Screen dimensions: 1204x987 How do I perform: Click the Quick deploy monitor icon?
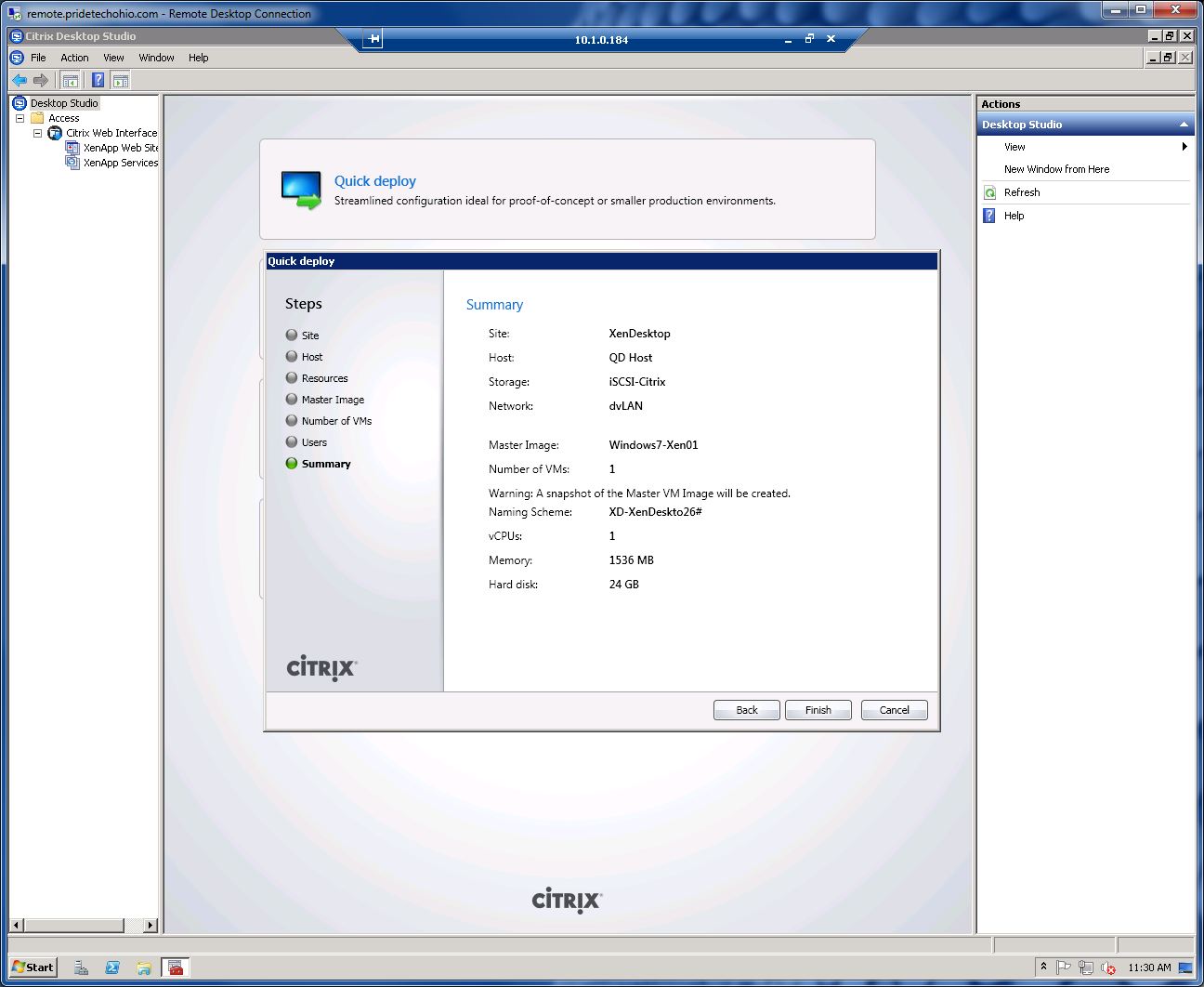pyautogui.click(x=301, y=190)
